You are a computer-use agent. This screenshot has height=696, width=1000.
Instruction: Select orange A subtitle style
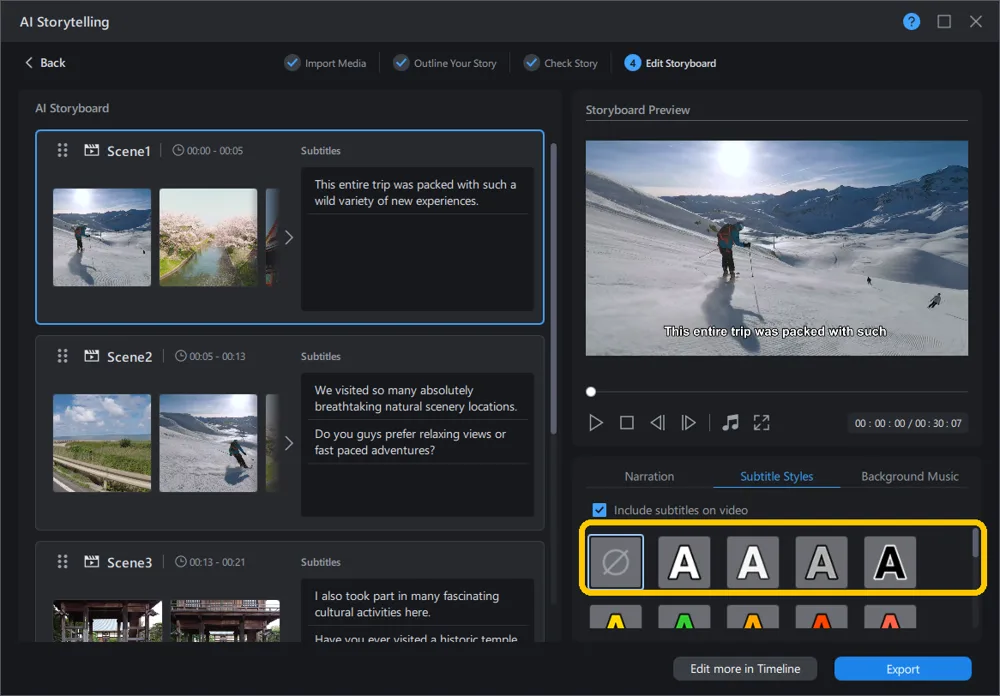(753, 617)
